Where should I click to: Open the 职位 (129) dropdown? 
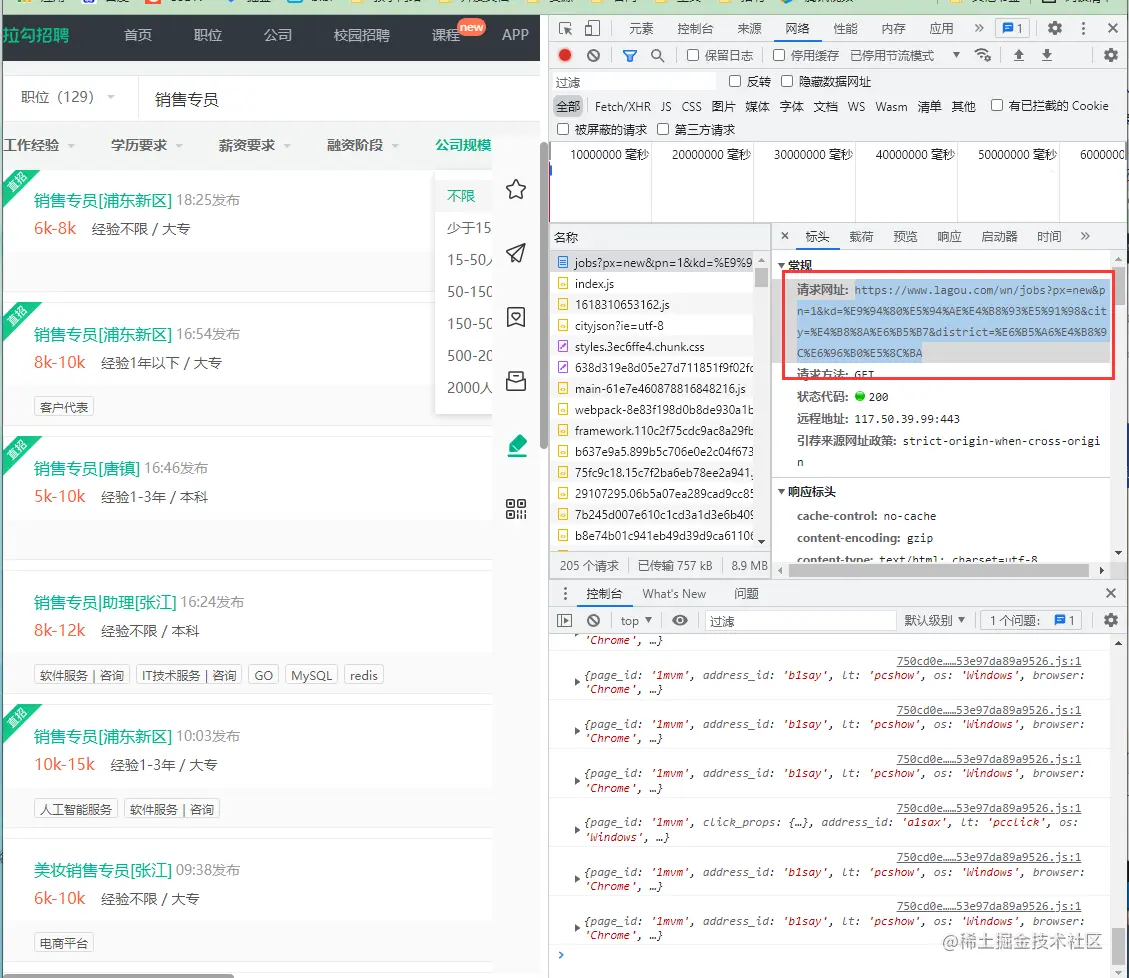pos(68,97)
